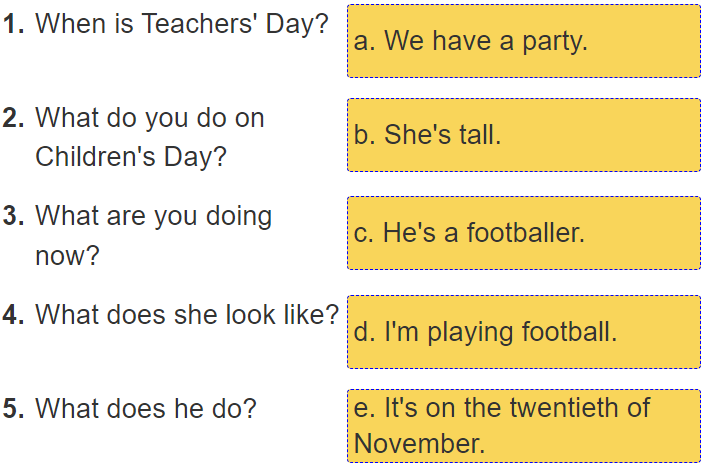Click the word 'now?' in question 3
This screenshot has width=706, height=470.
(67, 256)
